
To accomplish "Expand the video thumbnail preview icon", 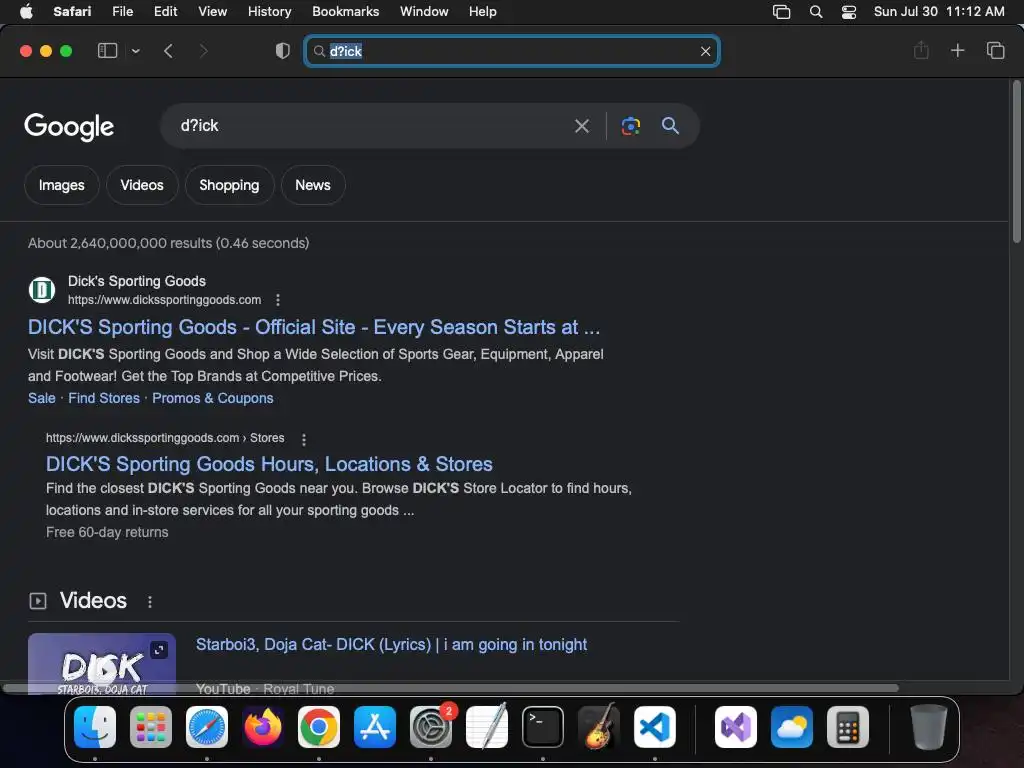I will click(159, 650).
